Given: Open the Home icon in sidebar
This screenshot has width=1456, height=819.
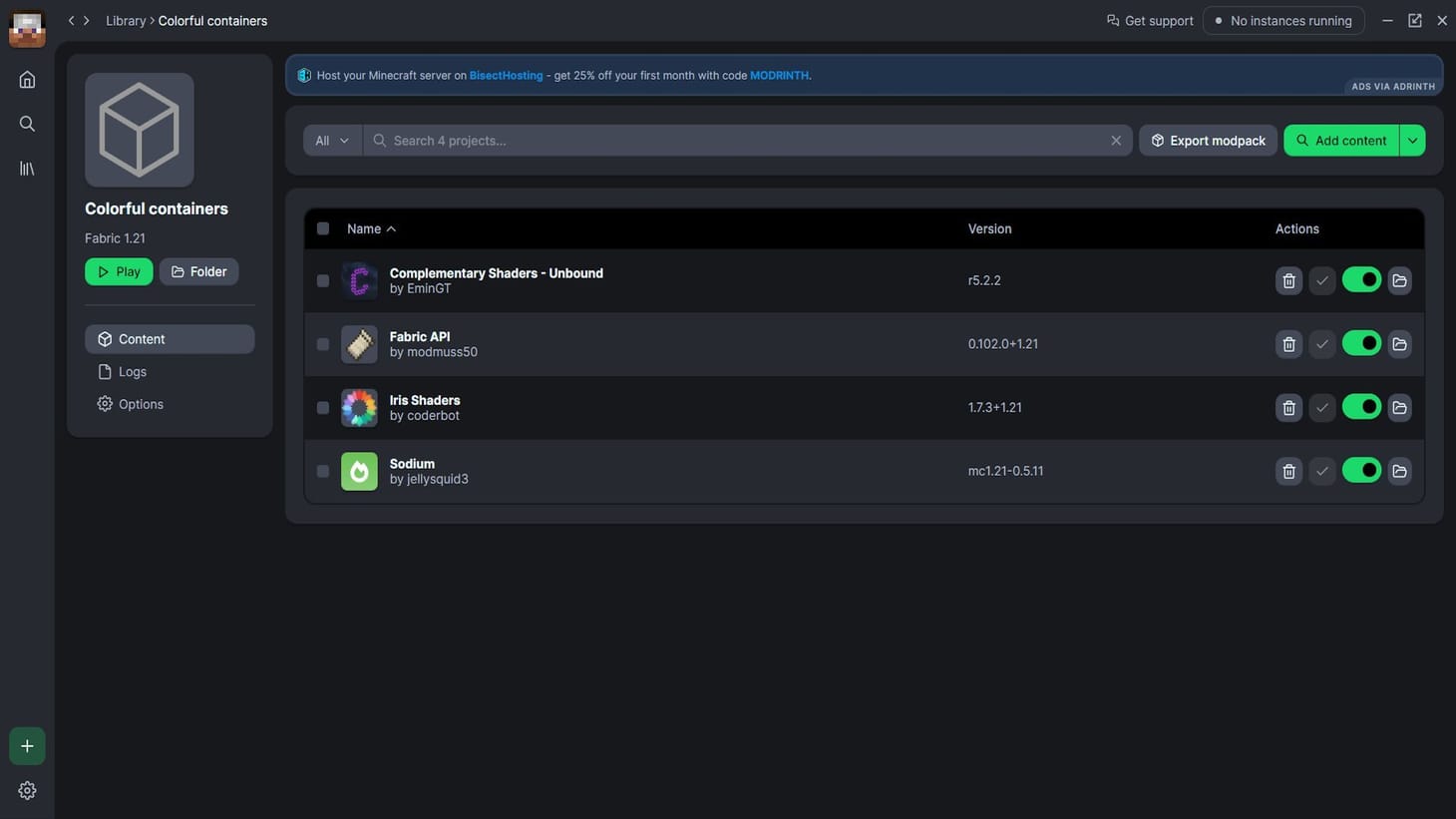Looking at the screenshot, I should (27, 80).
